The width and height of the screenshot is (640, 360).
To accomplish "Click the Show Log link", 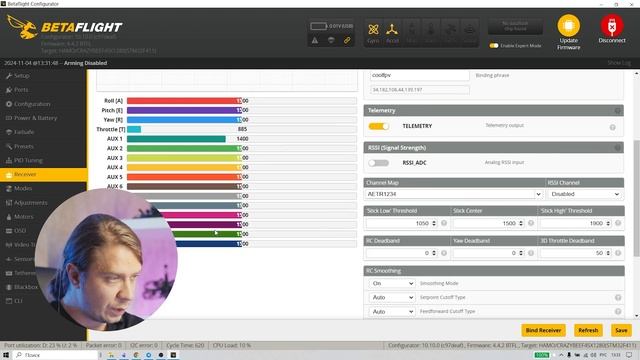I will [x=619, y=63].
